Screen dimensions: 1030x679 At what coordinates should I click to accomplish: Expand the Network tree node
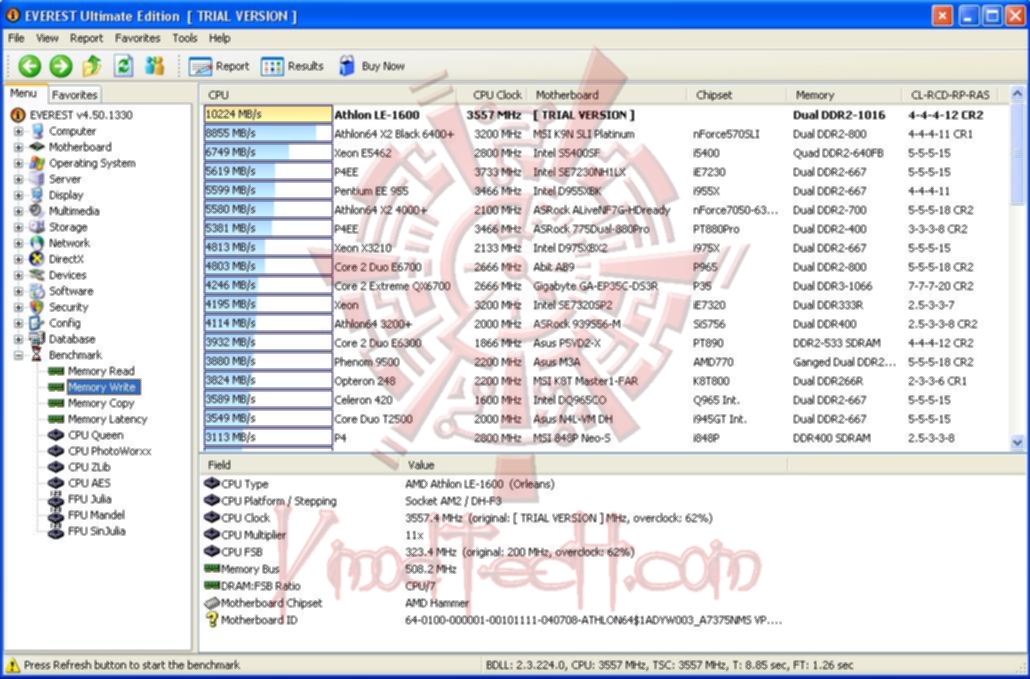tap(18, 243)
